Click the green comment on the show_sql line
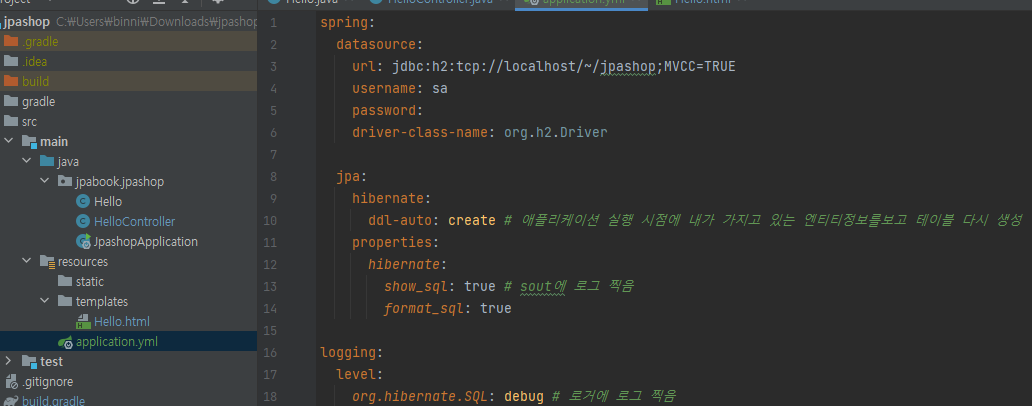The height and width of the screenshot is (406, 1032). (568, 286)
